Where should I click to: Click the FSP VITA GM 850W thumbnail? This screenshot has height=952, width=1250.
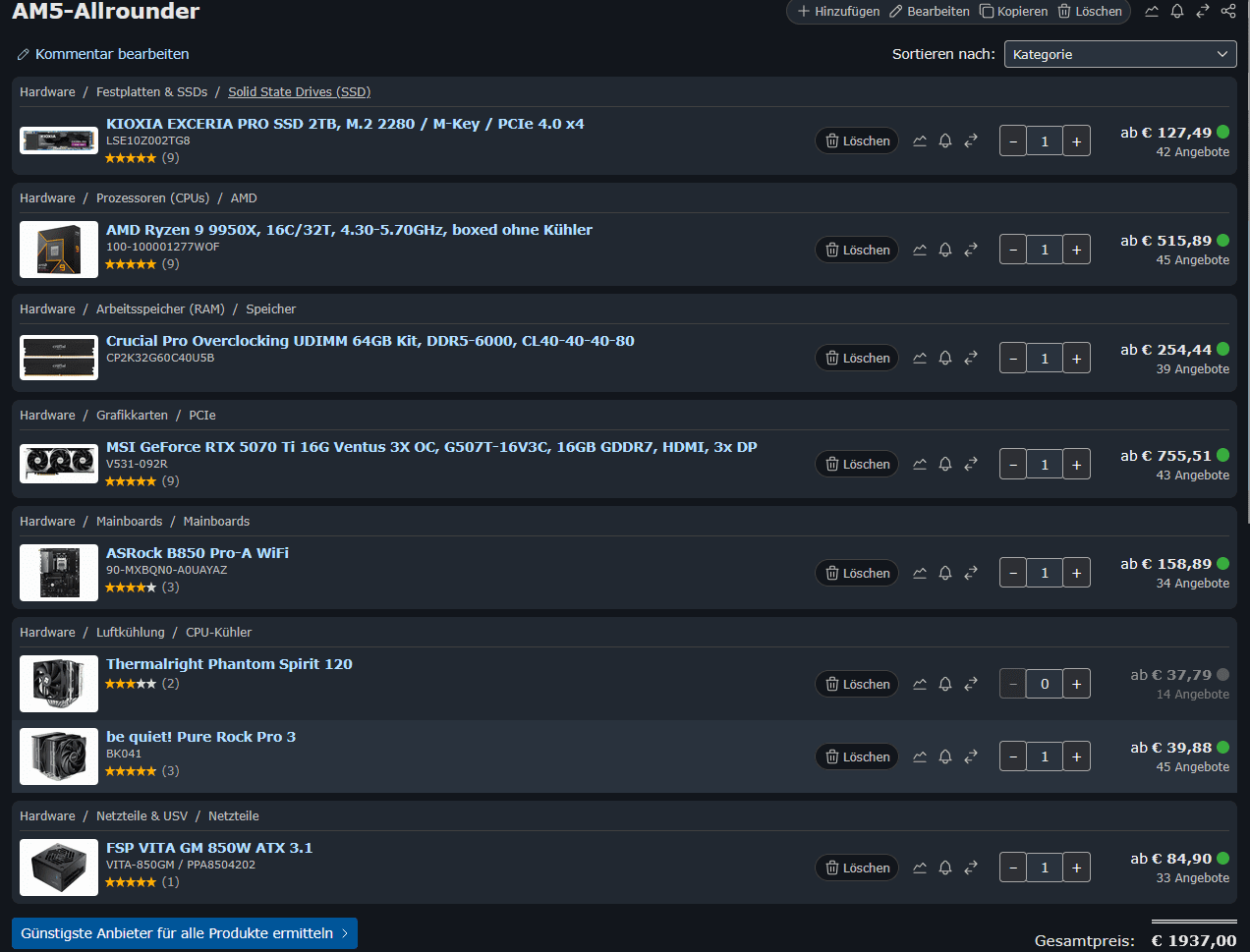tap(59, 868)
